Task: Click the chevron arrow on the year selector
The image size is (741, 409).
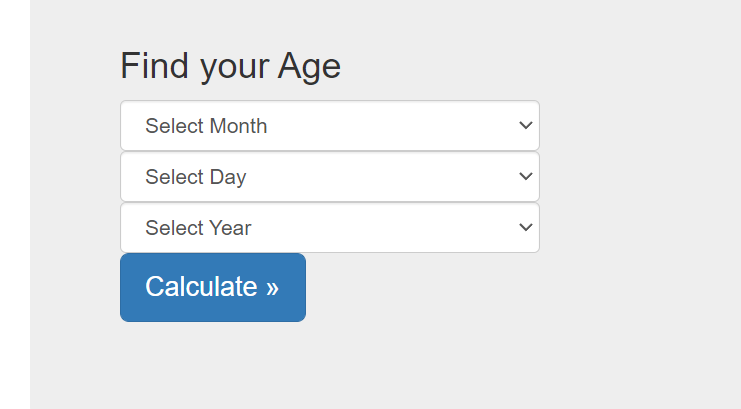Action: pyautogui.click(x=525, y=228)
